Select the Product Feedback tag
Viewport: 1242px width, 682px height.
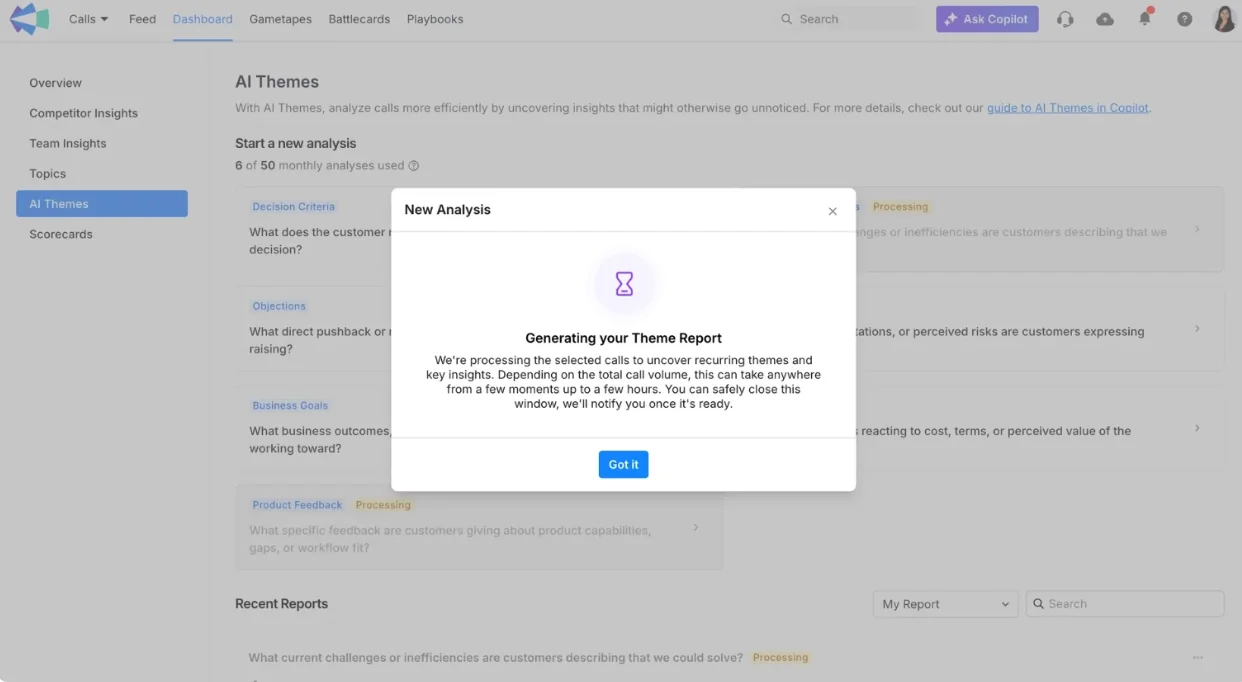297,505
